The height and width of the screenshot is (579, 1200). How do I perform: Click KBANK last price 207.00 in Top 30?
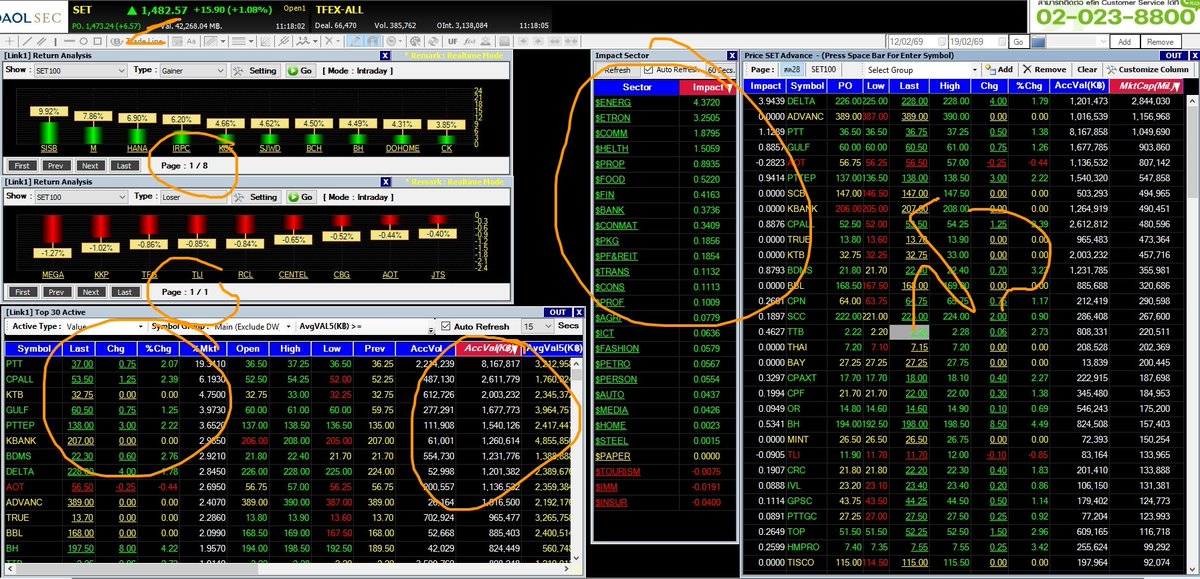[81, 440]
